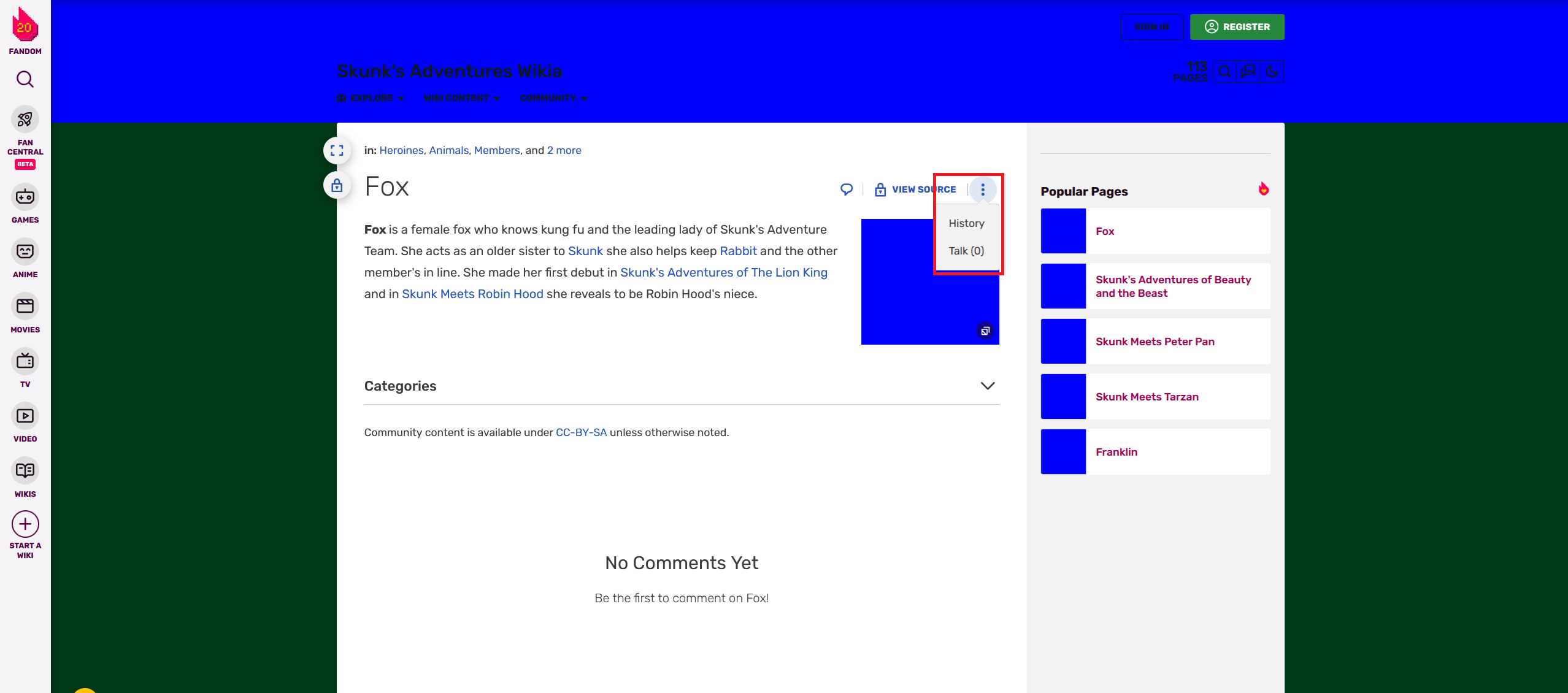Click the comments speech bubble icon
Image resolution: width=1568 pixels, height=693 pixels.
pyautogui.click(x=847, y=190)
